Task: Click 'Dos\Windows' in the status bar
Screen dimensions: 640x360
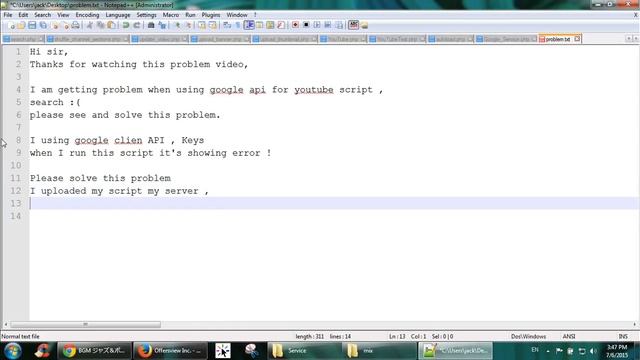Action: pyautogui.click(x=528, y=337)
